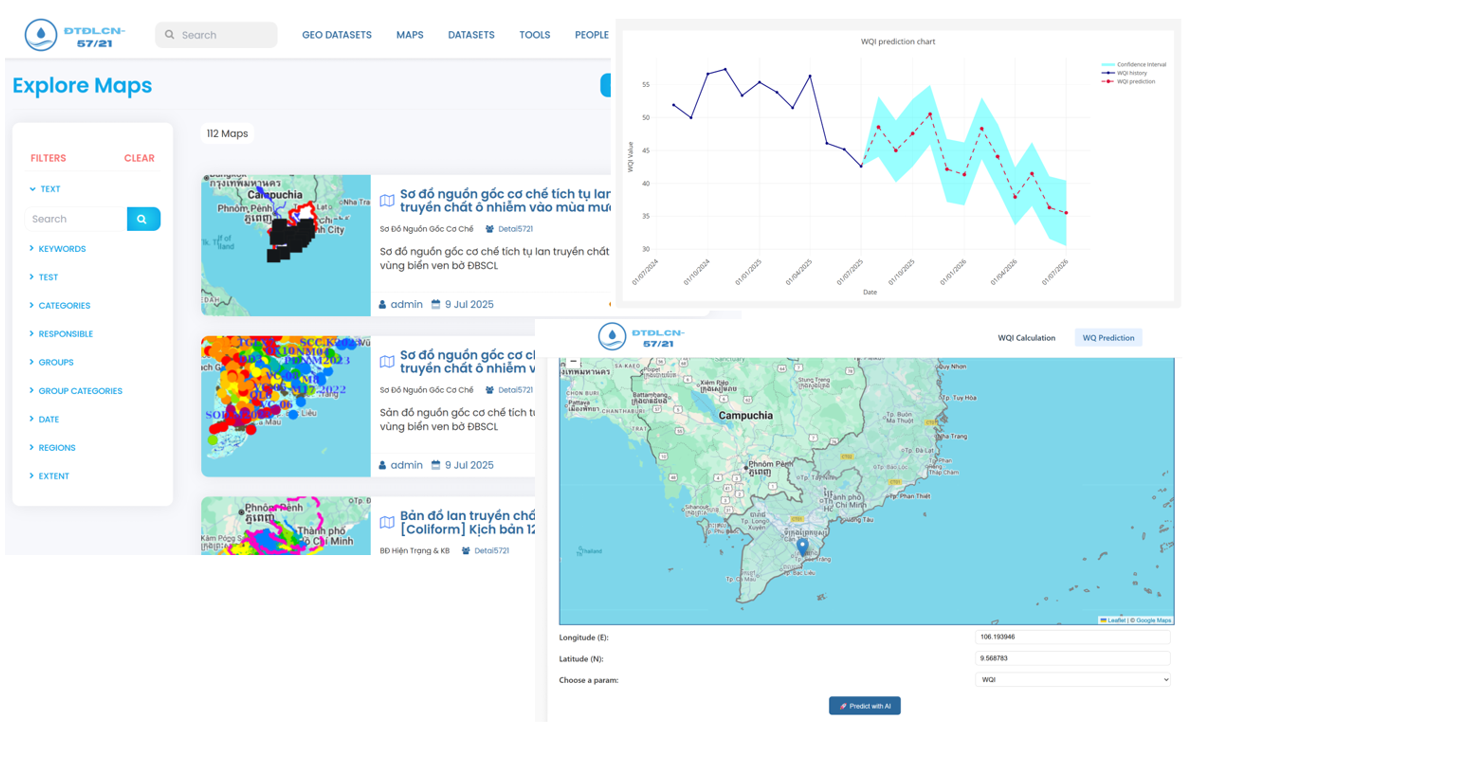Image resolution: width=1466 pixels, height=764 pixels.
Task: Expand the CATEGORIES filter section
Action: [x=64, y=306]
